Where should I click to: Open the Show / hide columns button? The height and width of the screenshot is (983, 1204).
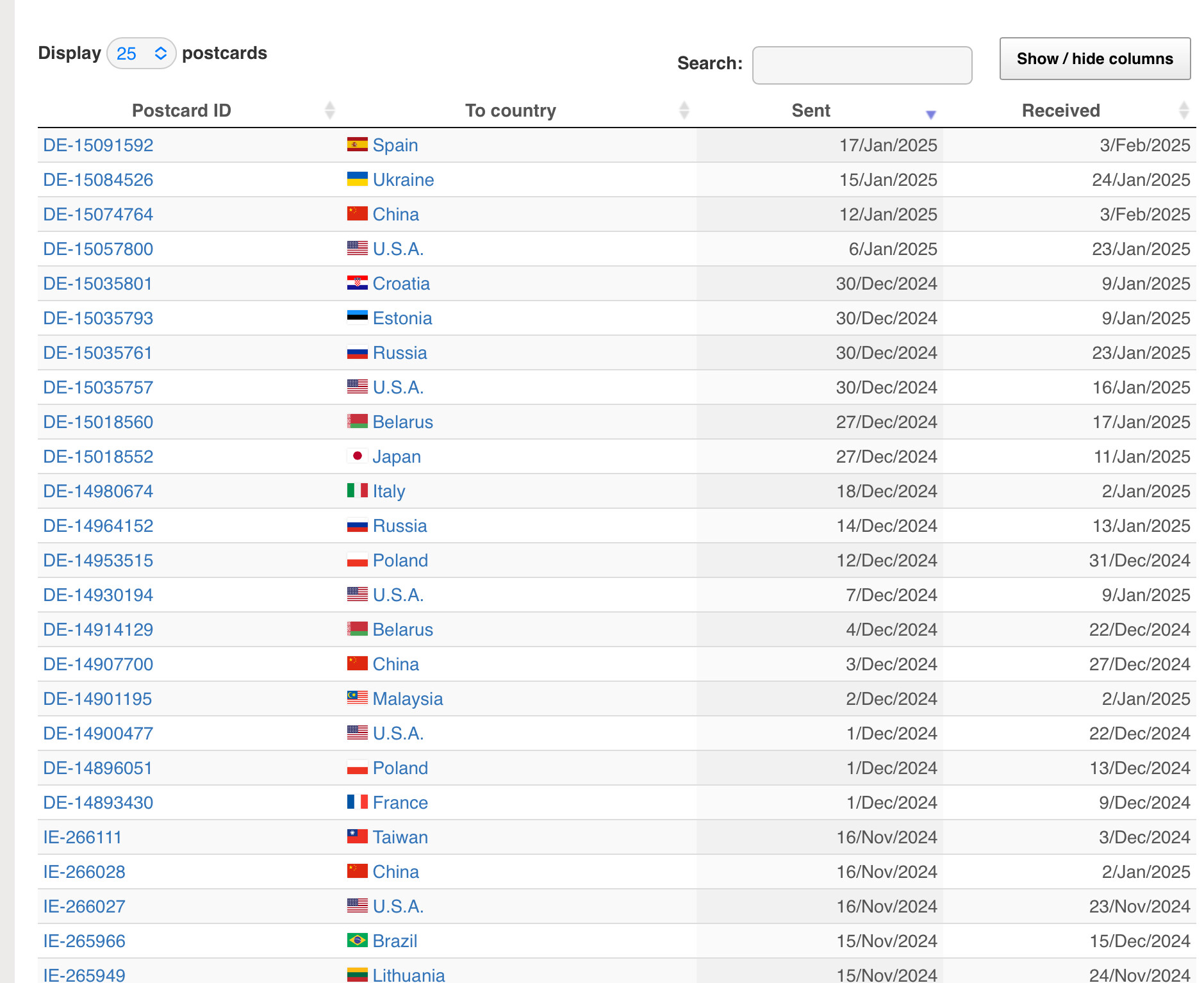point(1095,58)
